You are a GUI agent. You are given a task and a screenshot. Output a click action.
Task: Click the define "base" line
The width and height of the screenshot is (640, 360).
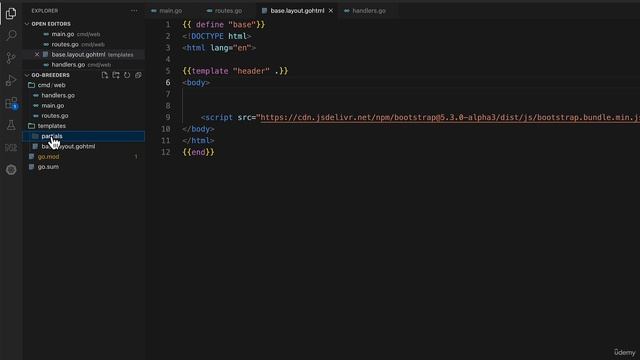tap(224, 24)
